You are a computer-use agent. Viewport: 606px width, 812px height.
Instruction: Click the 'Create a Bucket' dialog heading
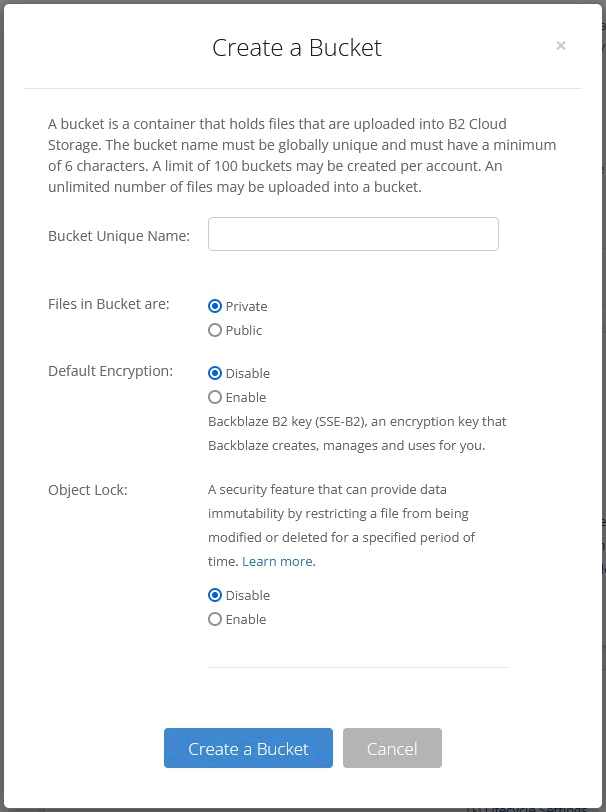pyautogui.click(x=297, y=48)
